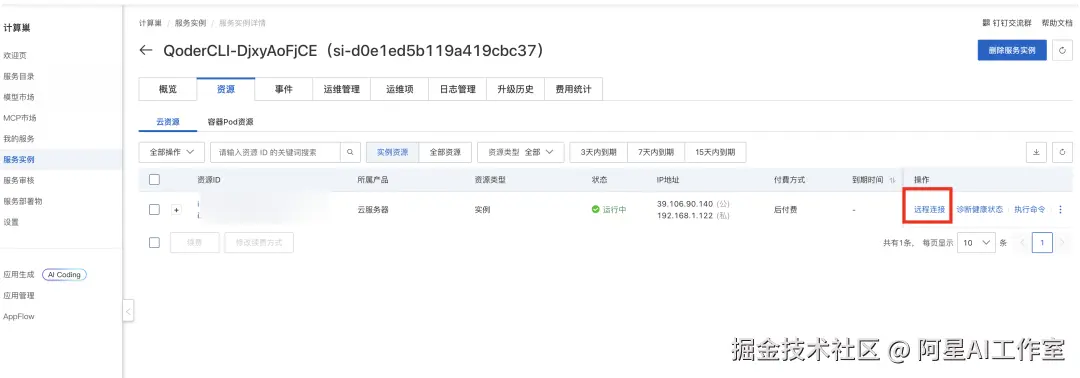Viewport: 1080px width, 378px height.
Task: Click 远程连接 link in actions
Action: [x=929, y=209]
